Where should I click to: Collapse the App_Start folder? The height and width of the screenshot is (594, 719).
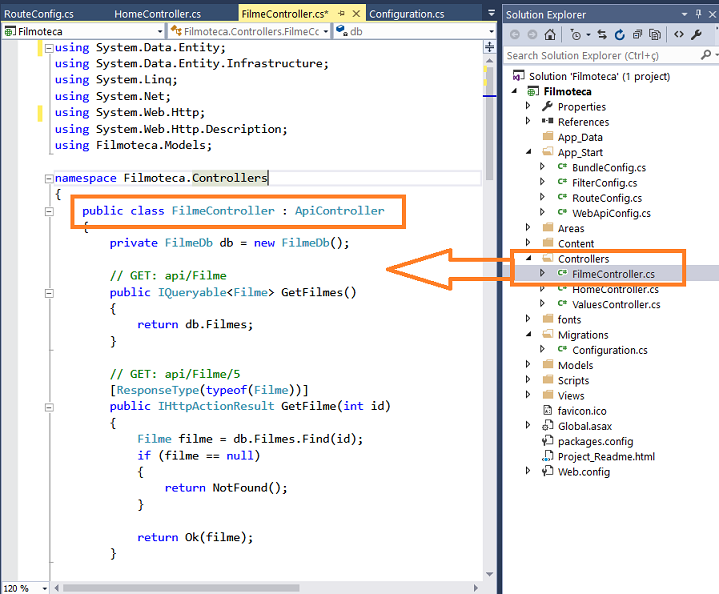coord(528,151)
